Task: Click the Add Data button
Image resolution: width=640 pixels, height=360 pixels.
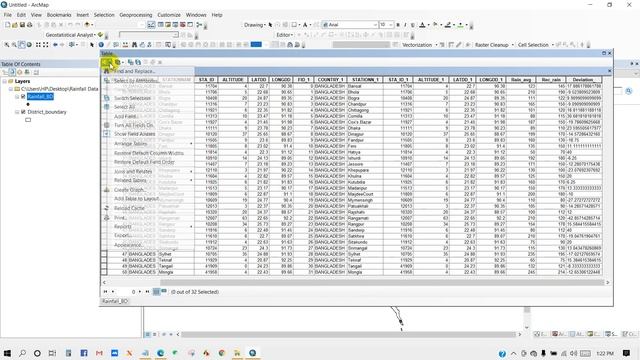Action: point(87,25)
